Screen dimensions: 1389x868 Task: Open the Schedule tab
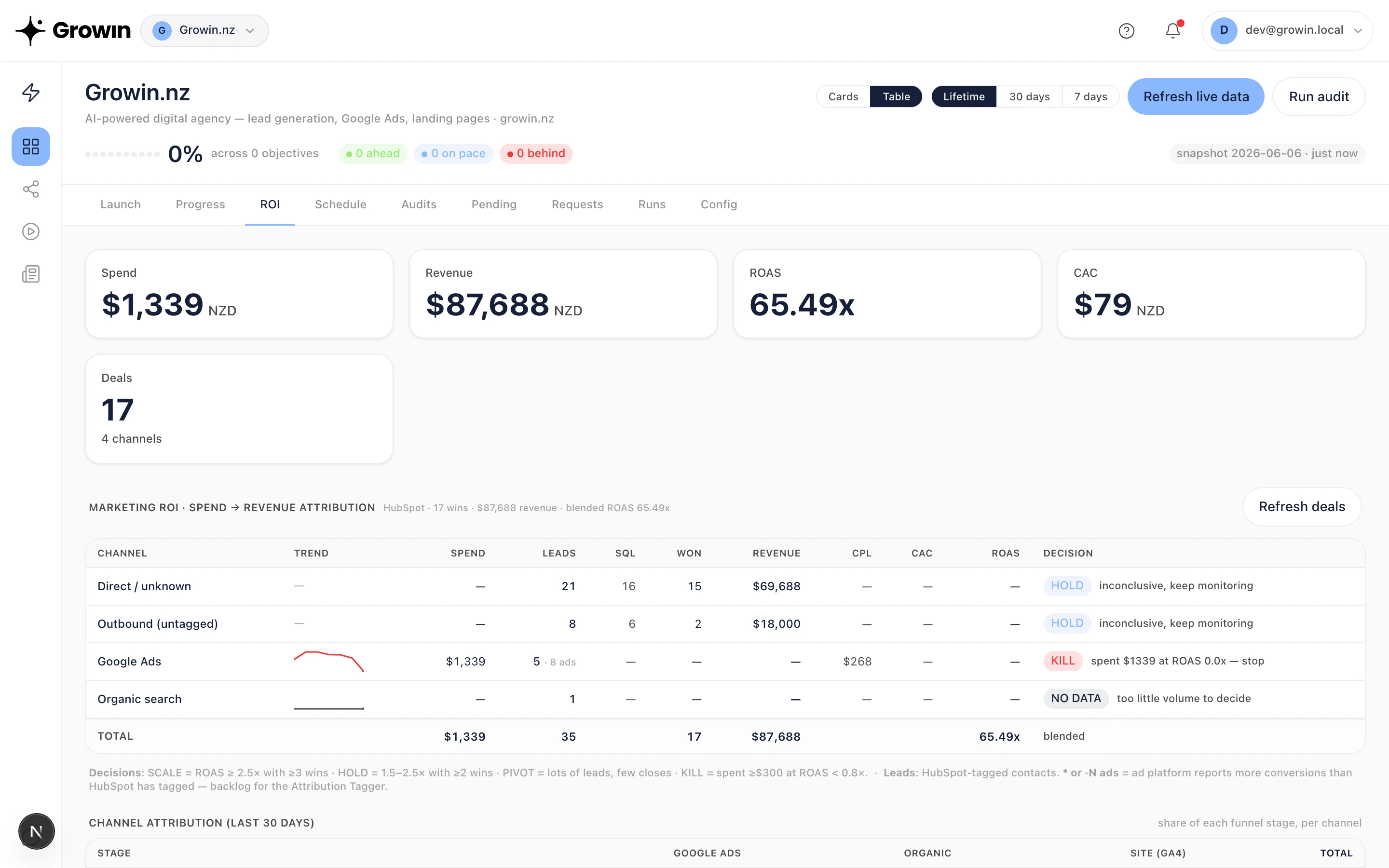click(x=340, y=204)
